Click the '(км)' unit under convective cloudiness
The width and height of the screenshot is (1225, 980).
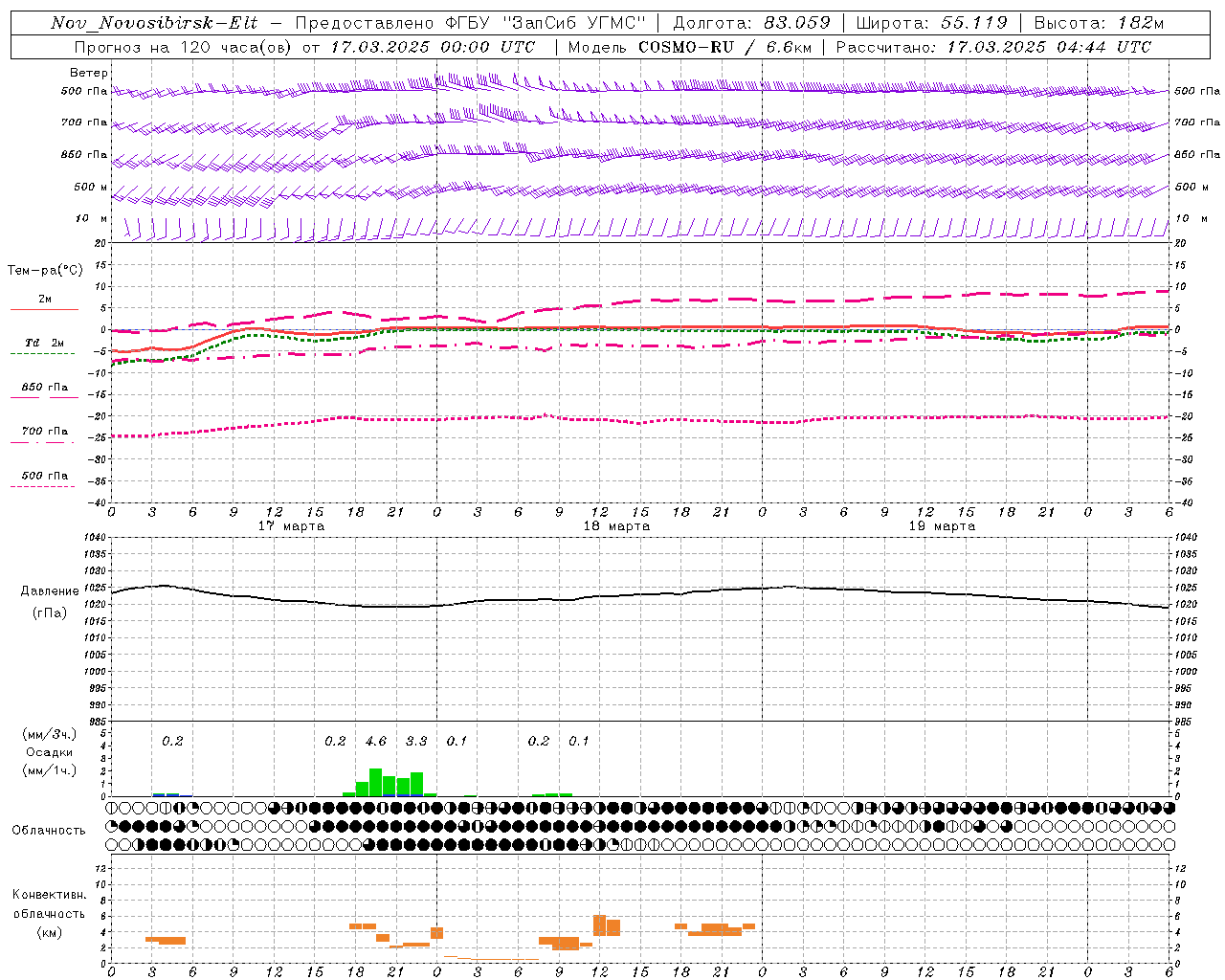[49, 932]
